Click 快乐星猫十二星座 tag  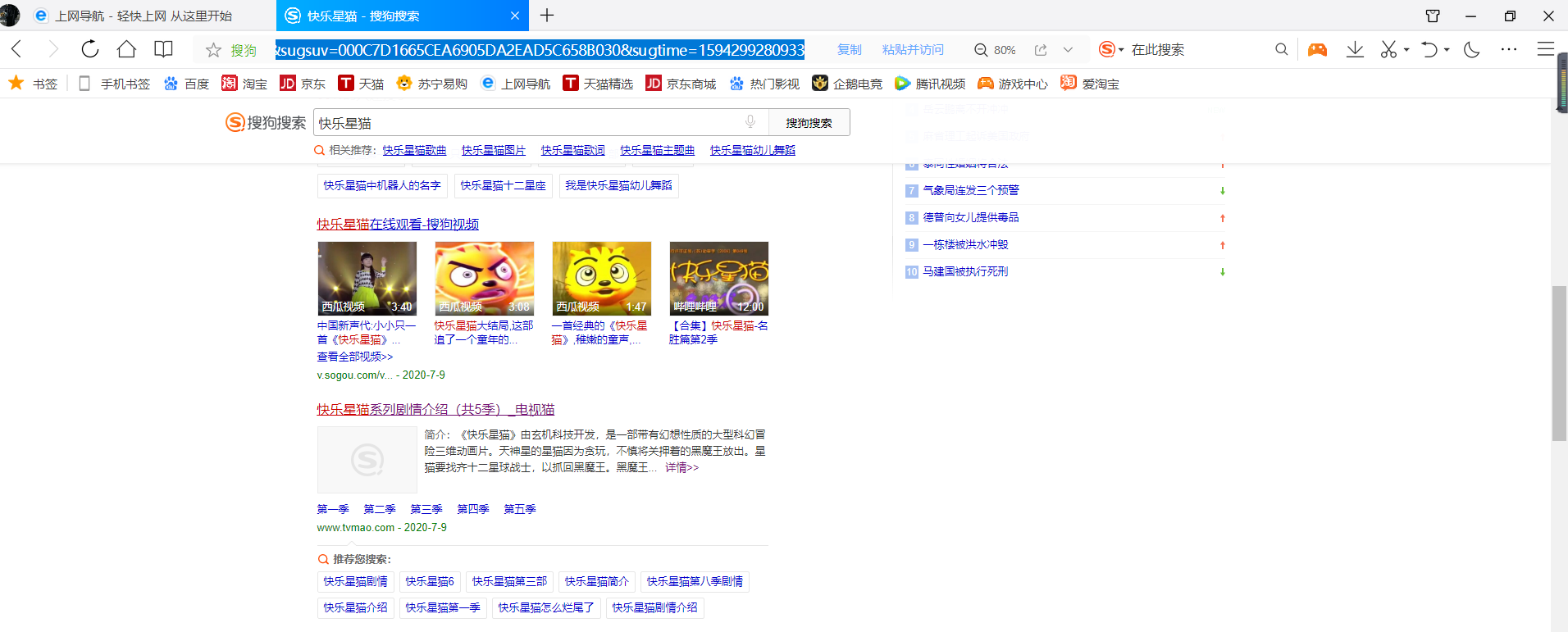[503, 185]
